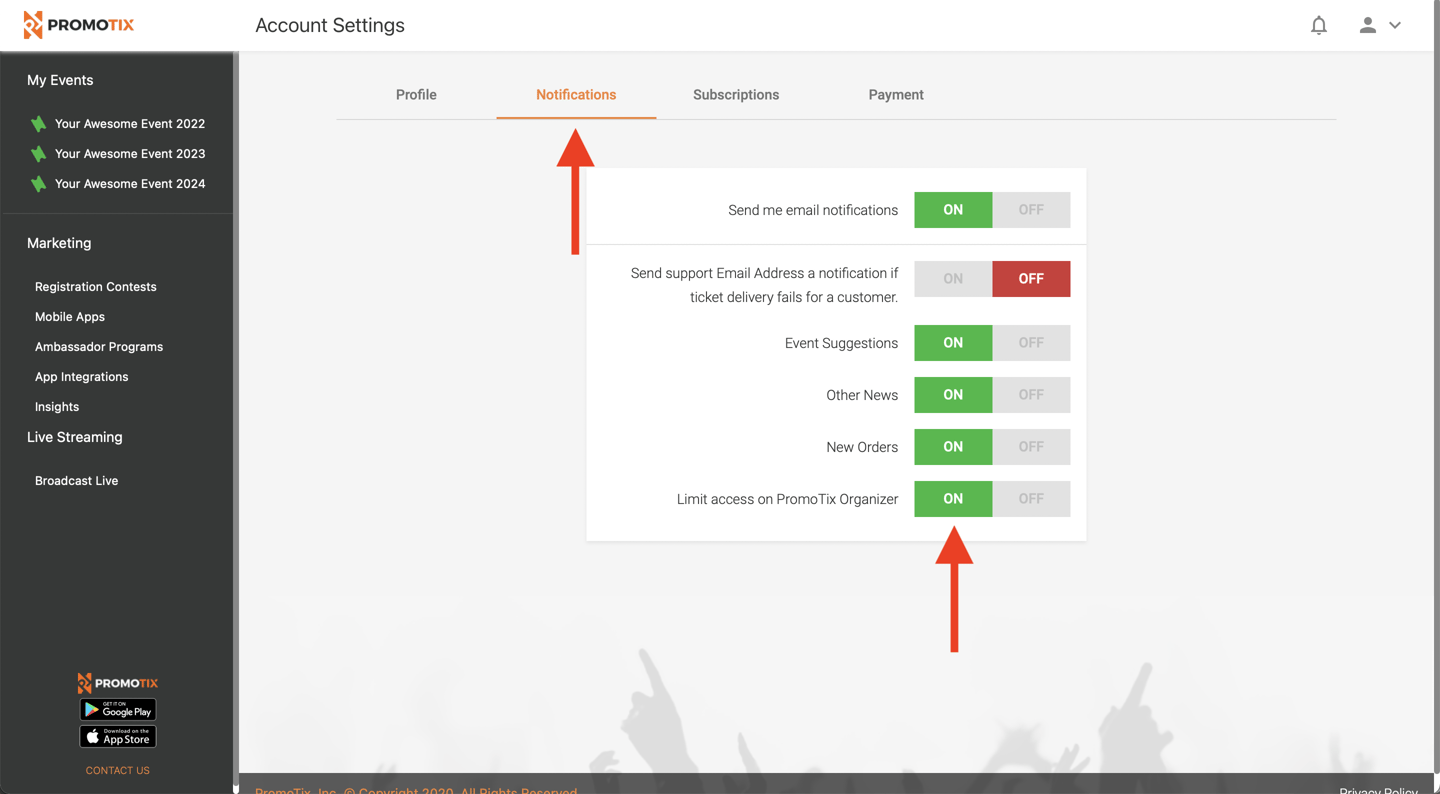Open the notifications bell icon

coord(1318,24)
